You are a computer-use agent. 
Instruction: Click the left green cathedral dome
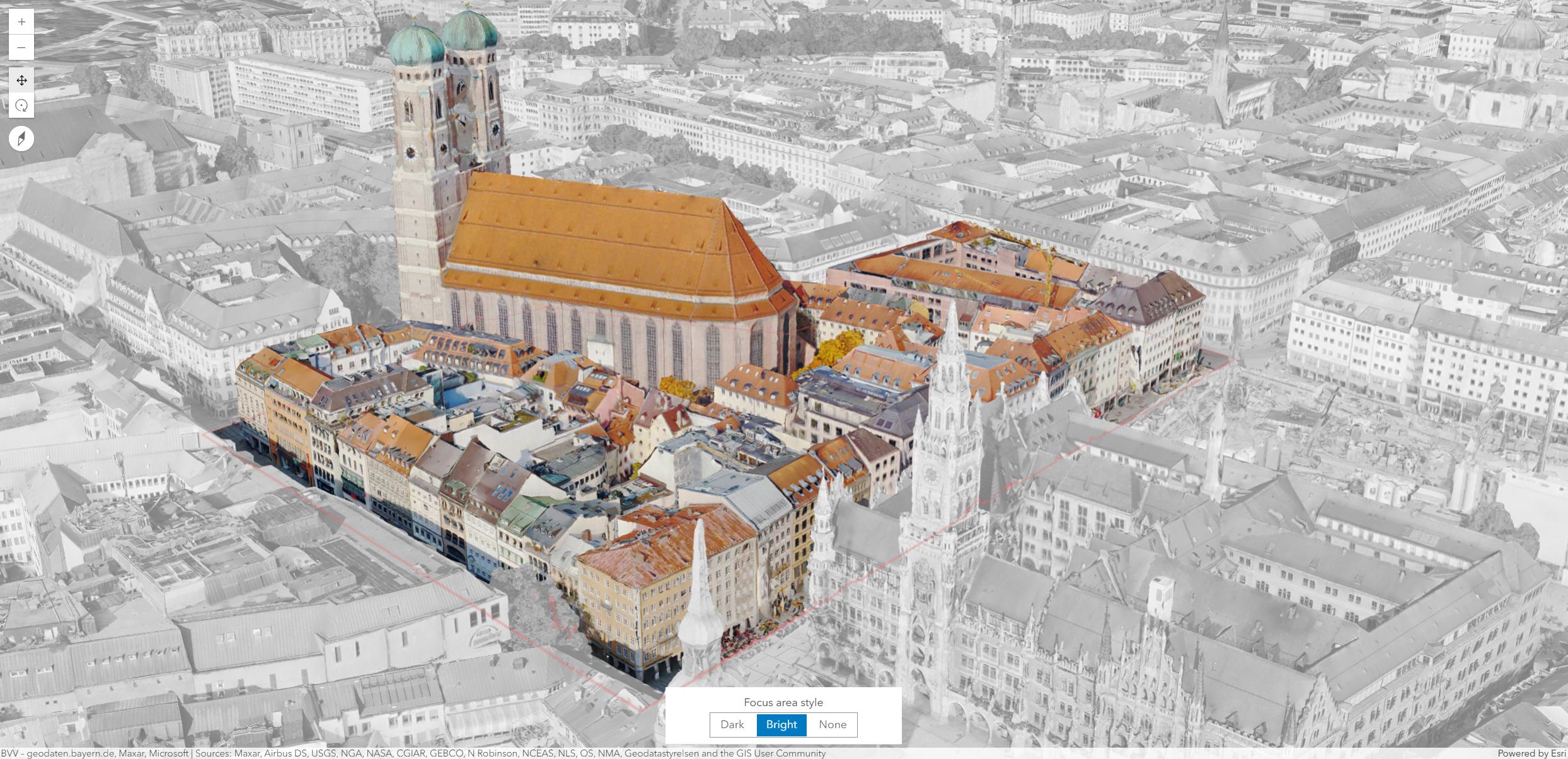pyautogui.click(x=416, y=44)
